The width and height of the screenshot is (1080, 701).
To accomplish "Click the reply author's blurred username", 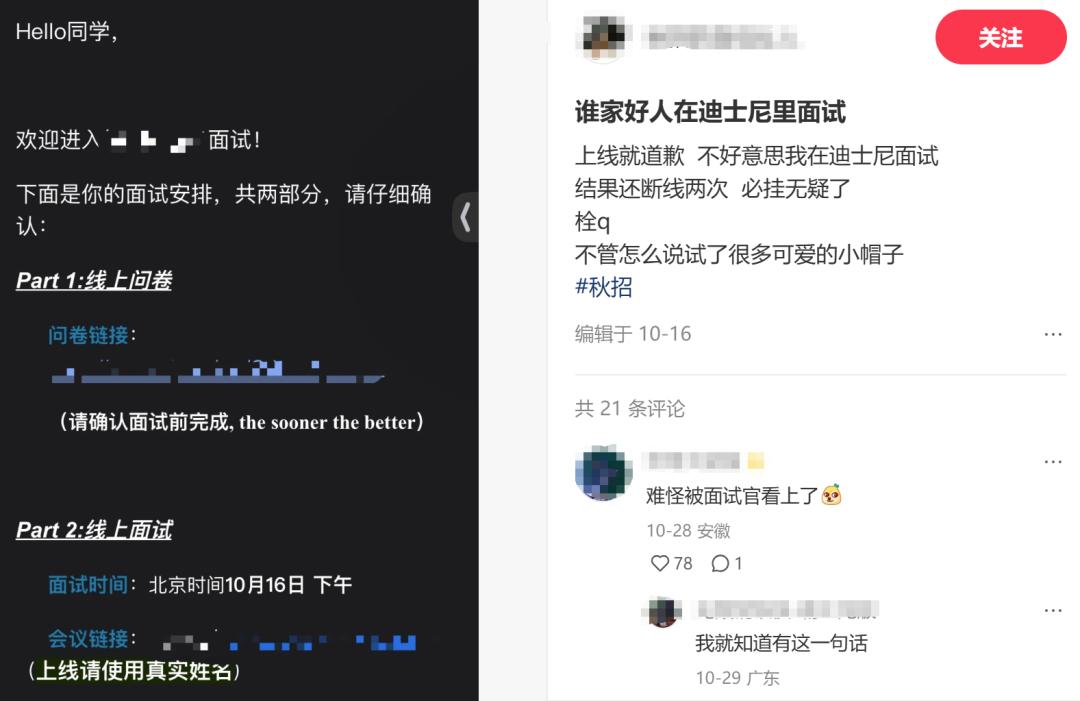I will tap(787, 609).
